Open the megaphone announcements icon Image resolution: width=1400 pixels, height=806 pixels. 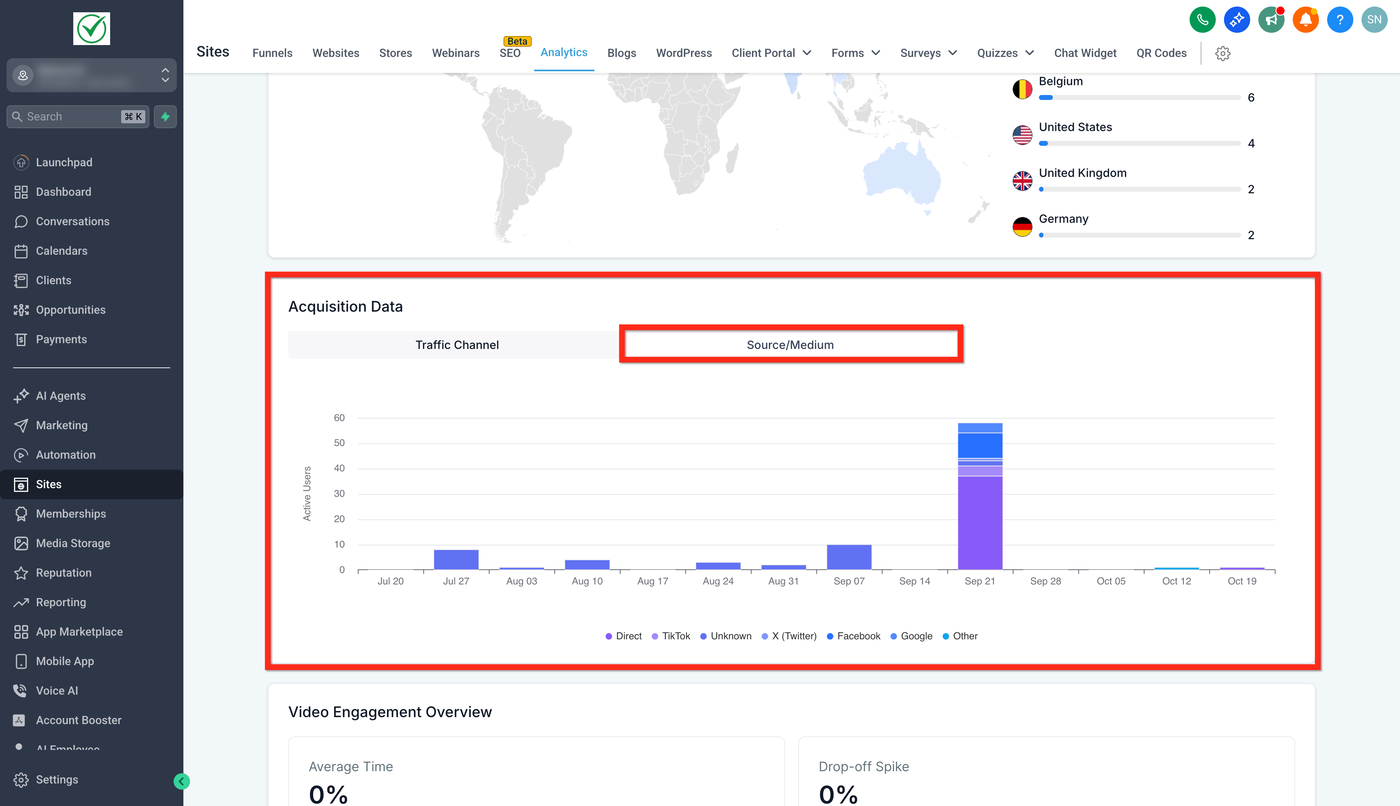1271,19
